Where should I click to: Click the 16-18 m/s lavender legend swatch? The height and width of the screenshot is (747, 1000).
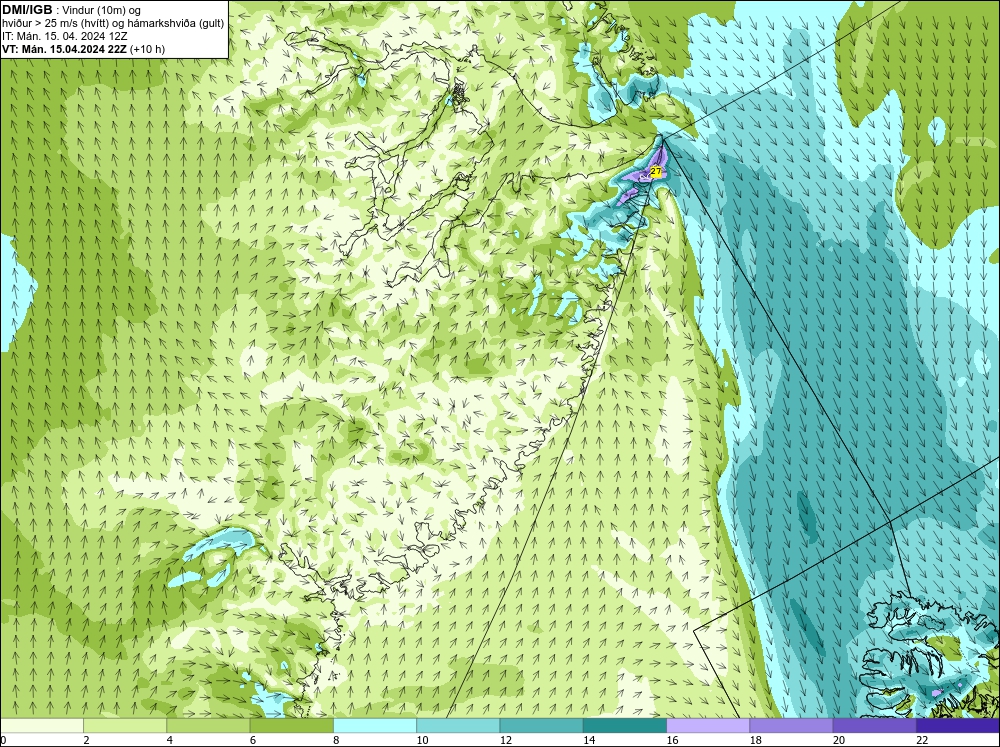tap(708, 726)
